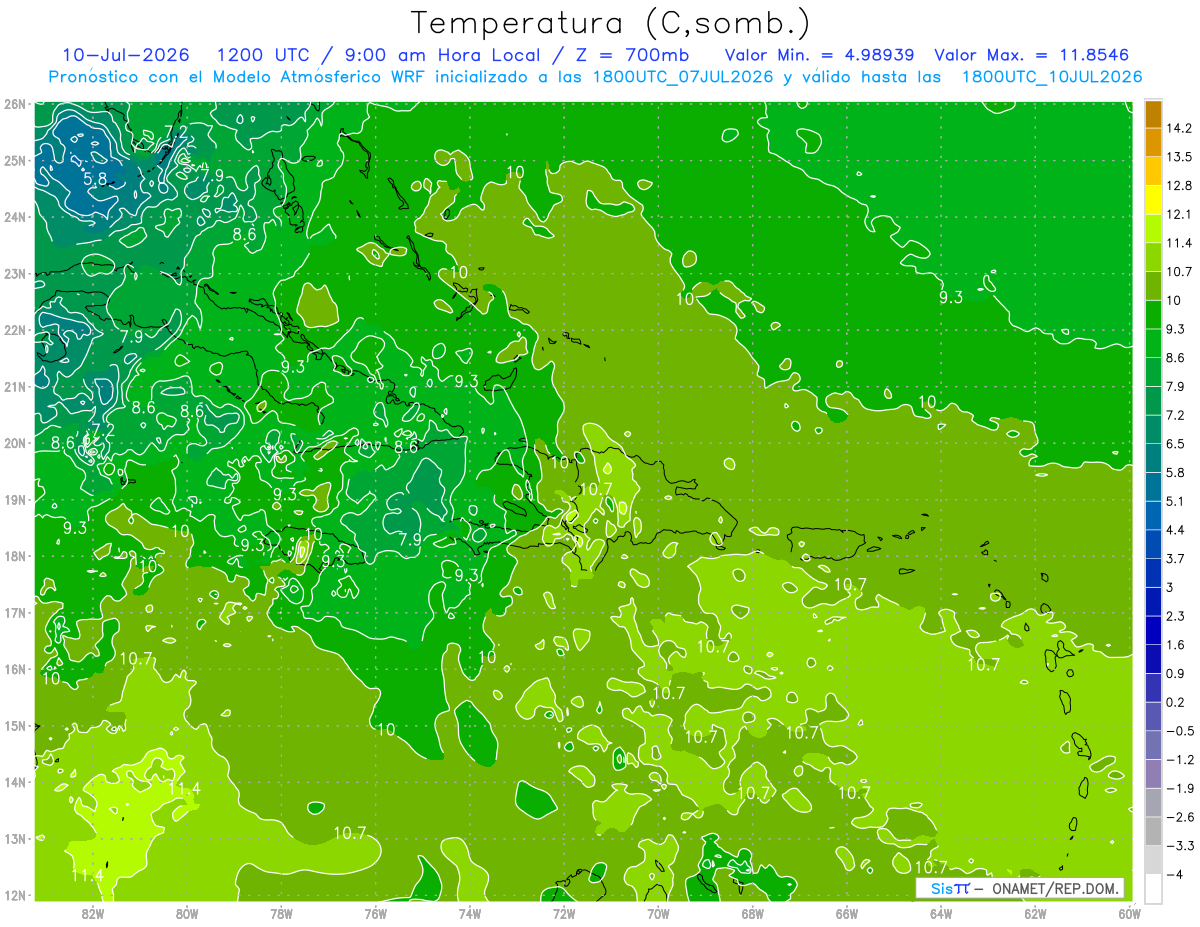Click the '25N' latitude axis label

[14, 160]
